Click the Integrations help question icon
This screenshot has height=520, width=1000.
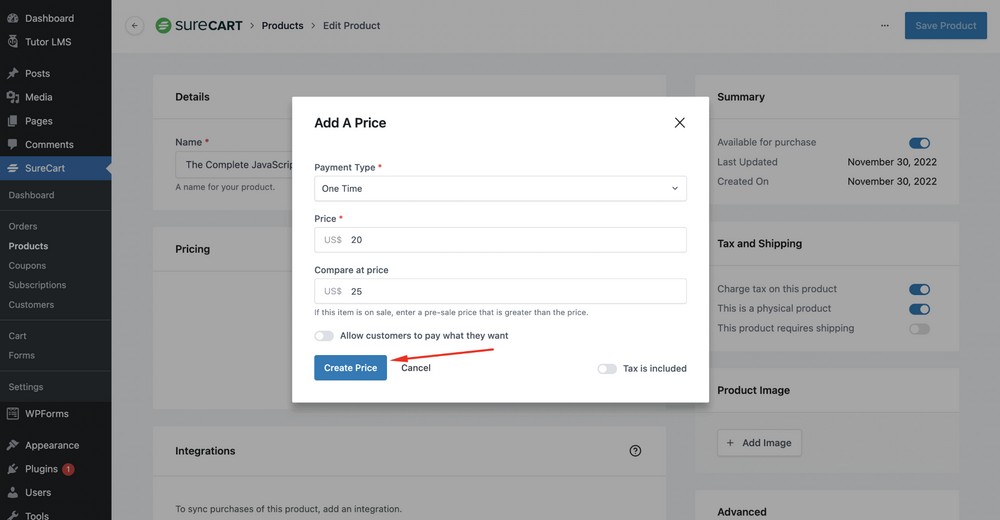(x=635, y=450)
